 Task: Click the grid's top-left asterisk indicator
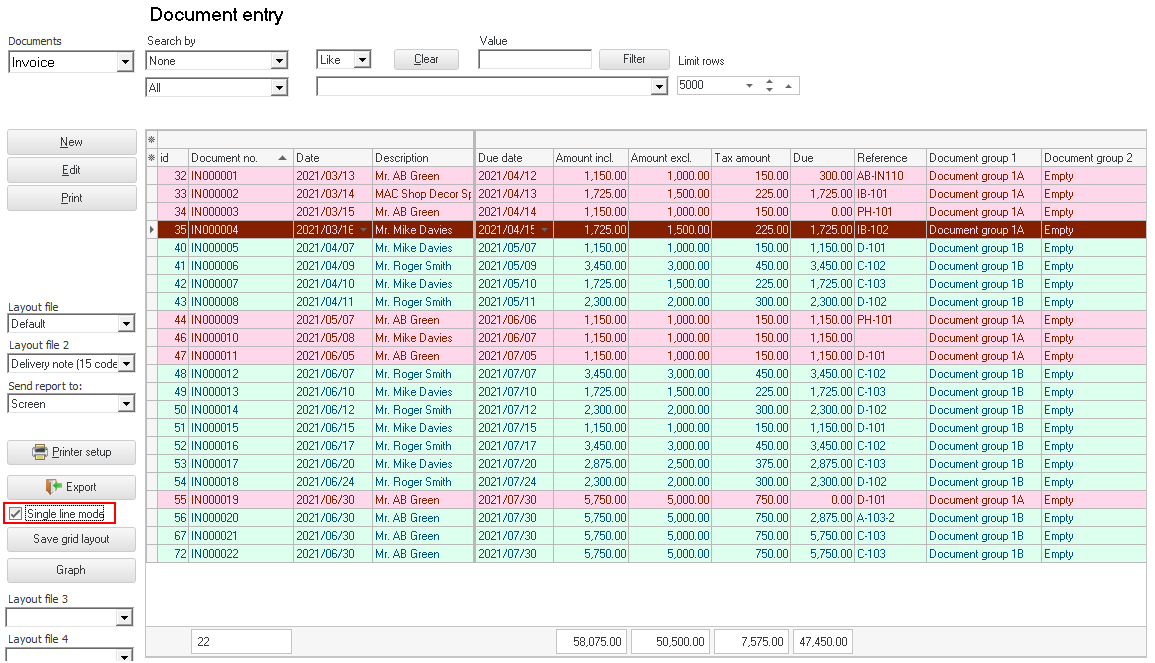pos(152,139)
